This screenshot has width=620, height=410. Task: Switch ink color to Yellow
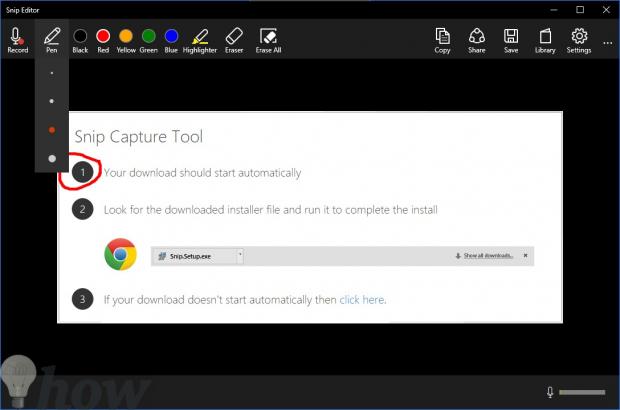[x=126, y=36]
